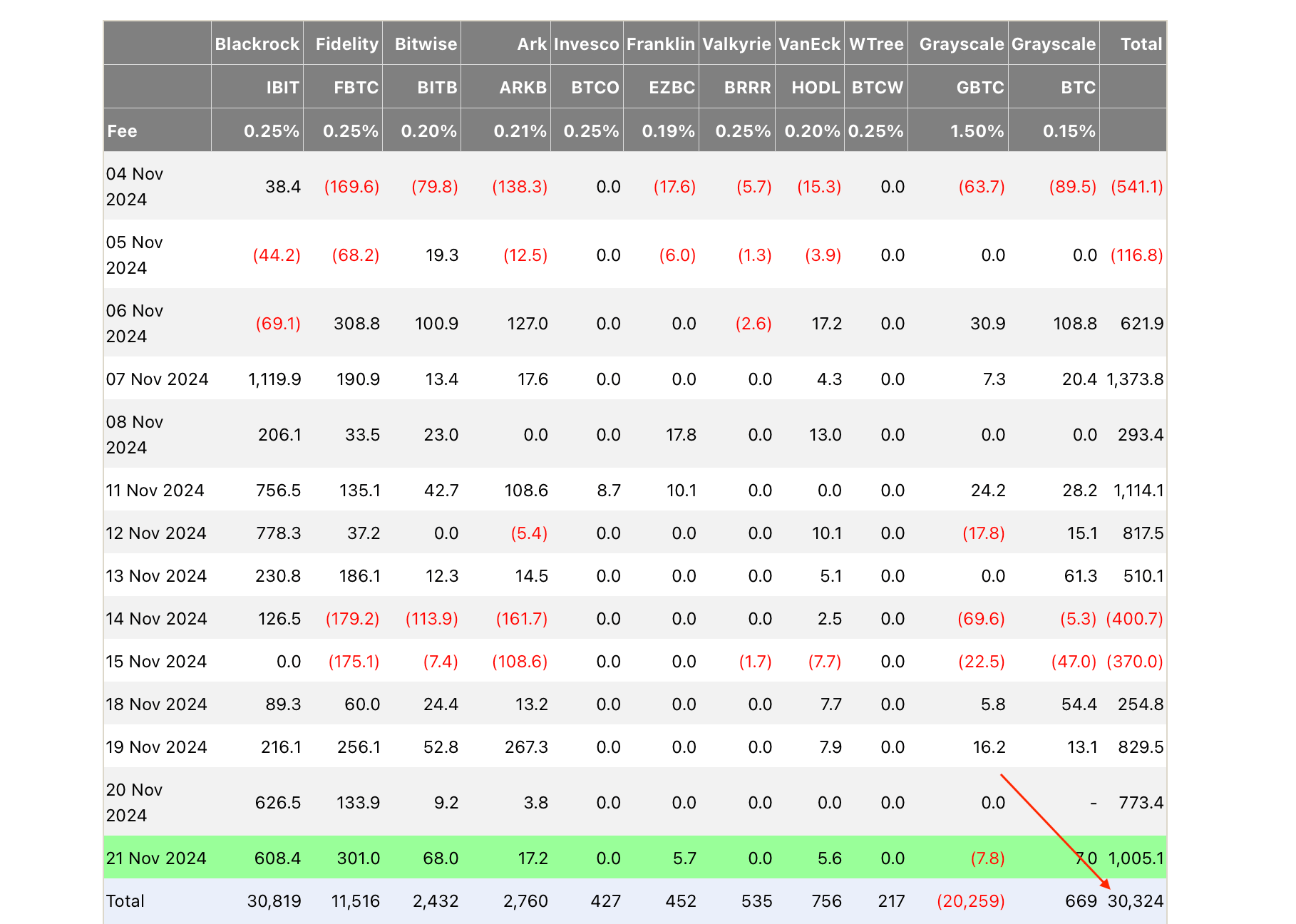This screenshot has height=924, width=1296.
Task: Select the 15 Nov 2024 date label
Action: [156, 662]
